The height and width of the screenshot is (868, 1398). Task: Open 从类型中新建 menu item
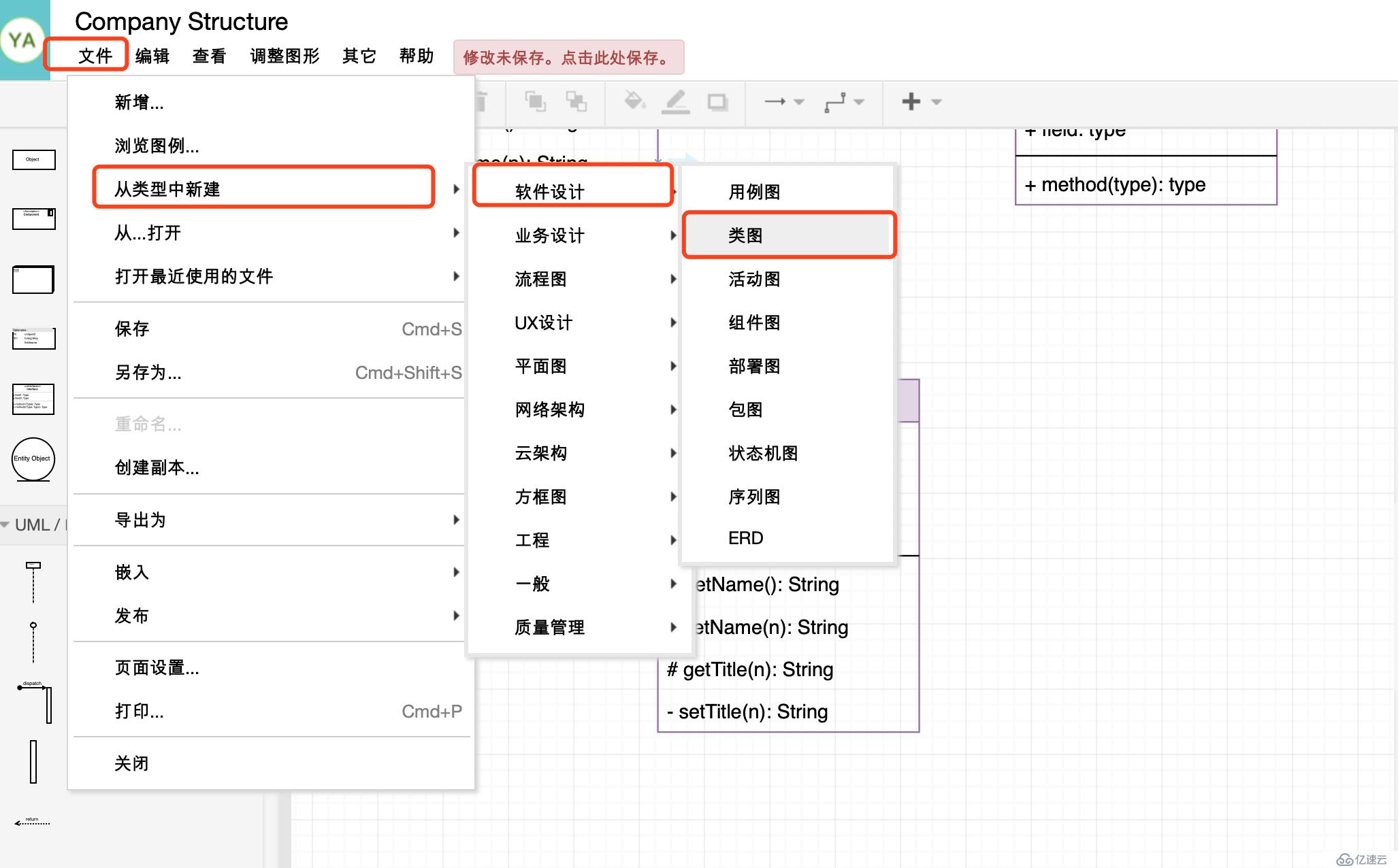(x=265, y=190)
